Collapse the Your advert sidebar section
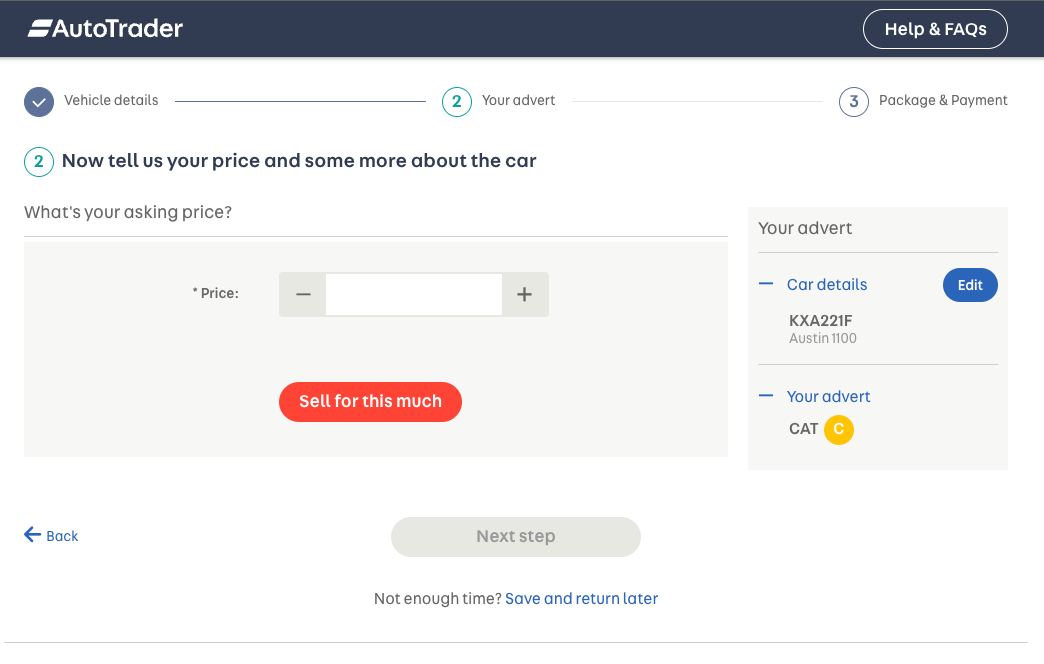The height and width of the screenshot is (664, 1044). [766, 396]
